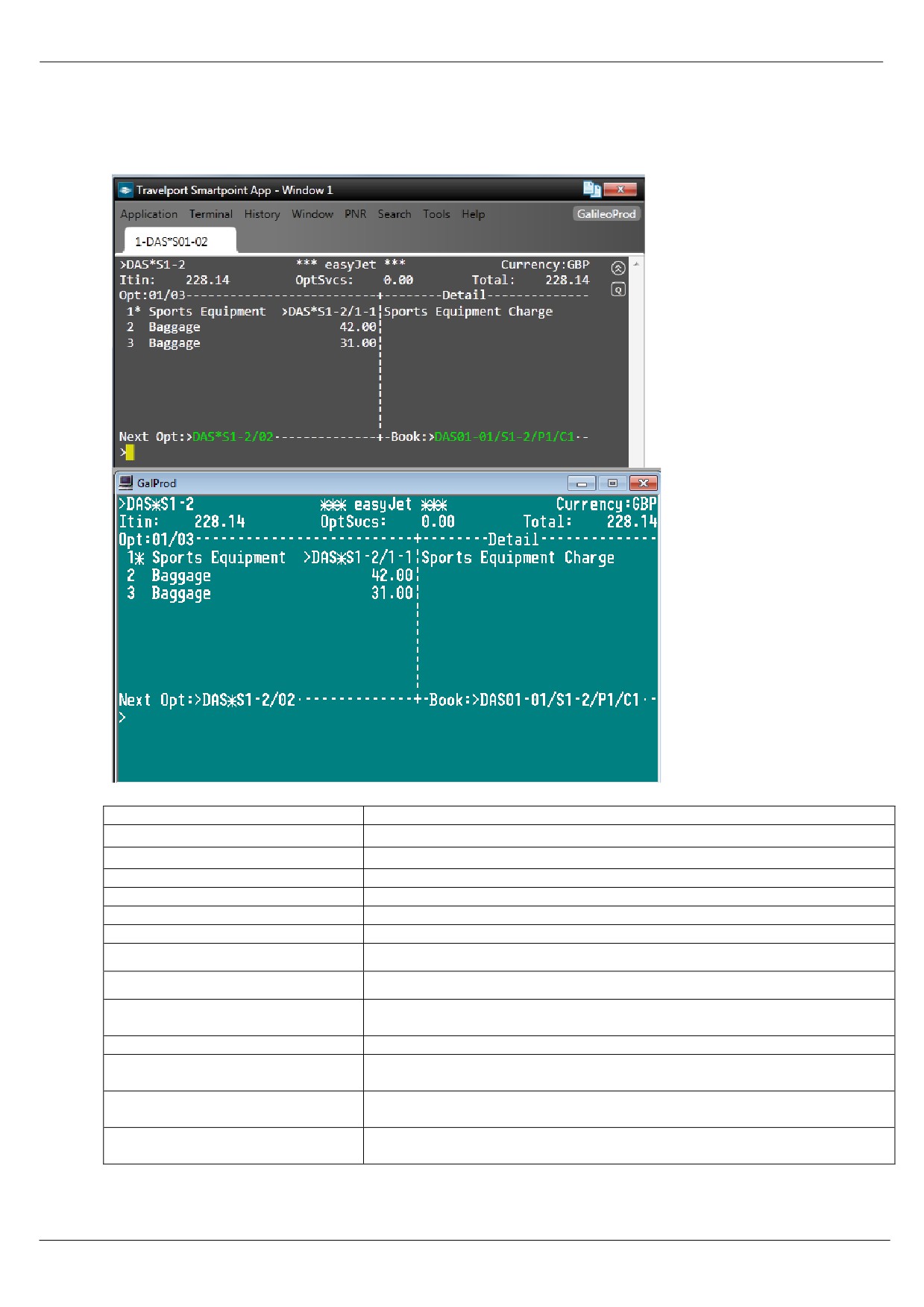
Task: Click the copy windows icon in Smartpoint title bar
Action: (592, 189)
